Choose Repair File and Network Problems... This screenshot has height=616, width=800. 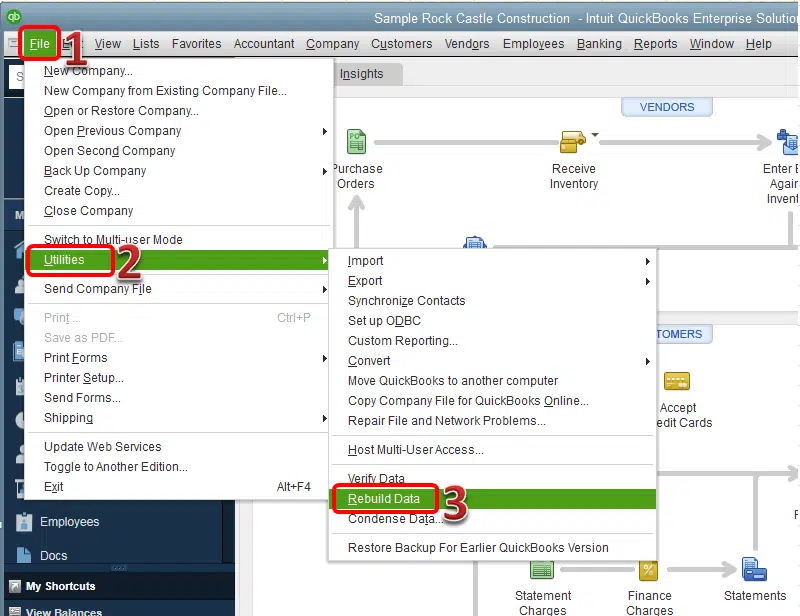tap(493, 421)
